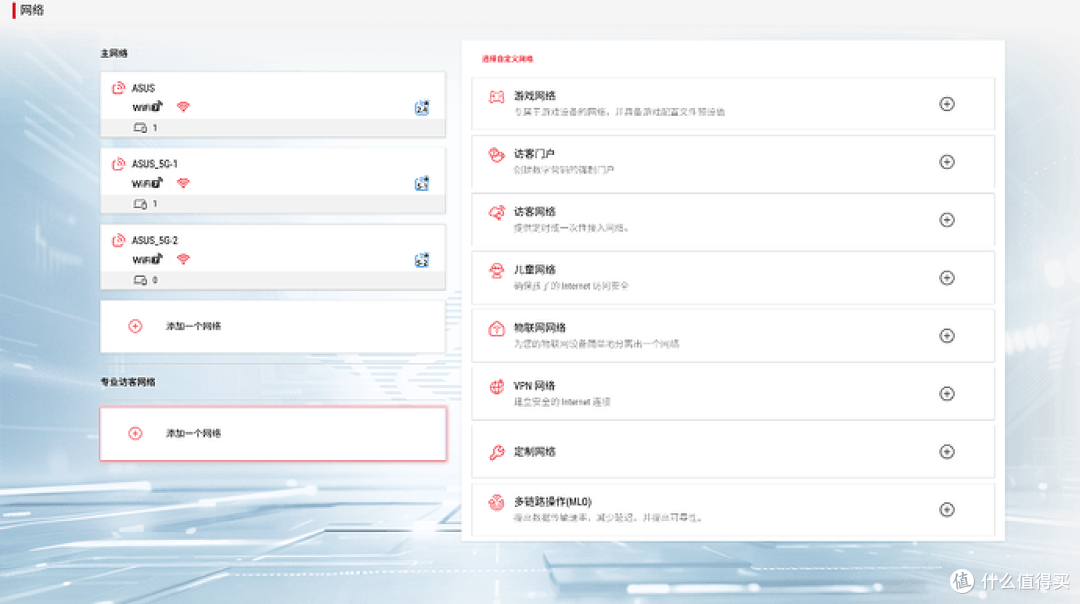Click the WiFi 7 label on ASUS card
Screen dimensions: 1080x604
[147, 107]
